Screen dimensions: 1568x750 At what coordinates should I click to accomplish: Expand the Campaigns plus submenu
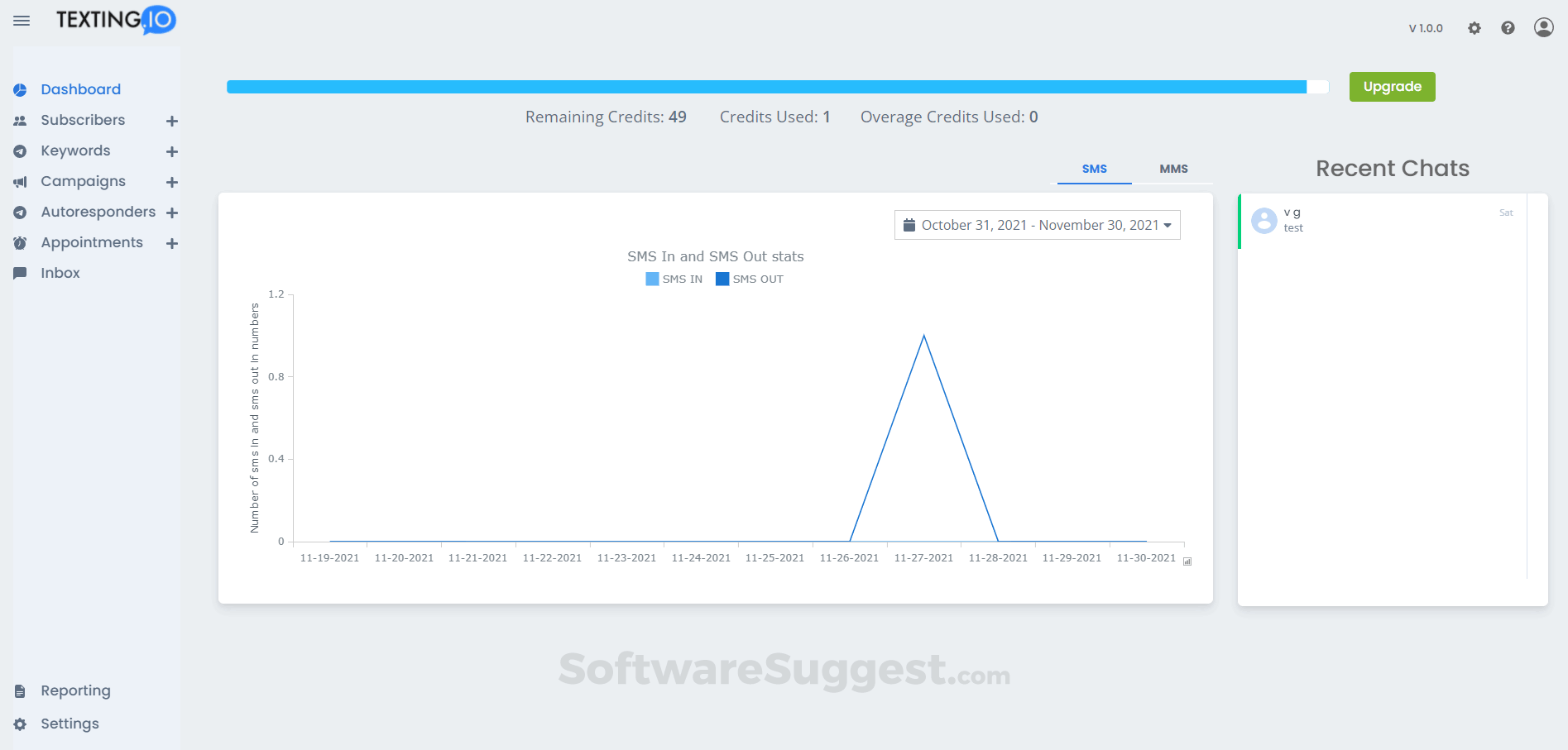[x=172, y=182]
